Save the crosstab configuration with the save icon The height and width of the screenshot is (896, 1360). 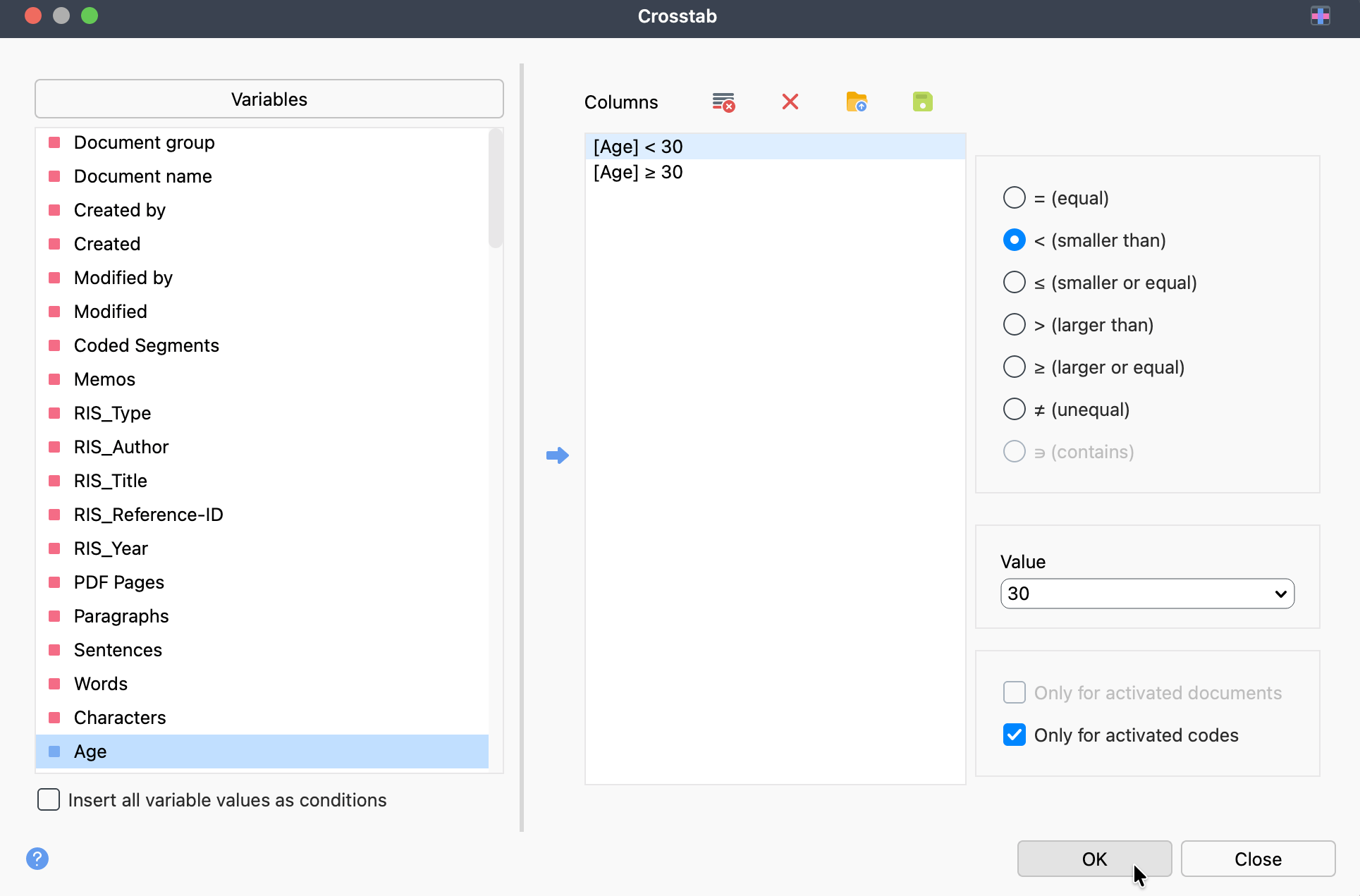(x=922, y=102)
